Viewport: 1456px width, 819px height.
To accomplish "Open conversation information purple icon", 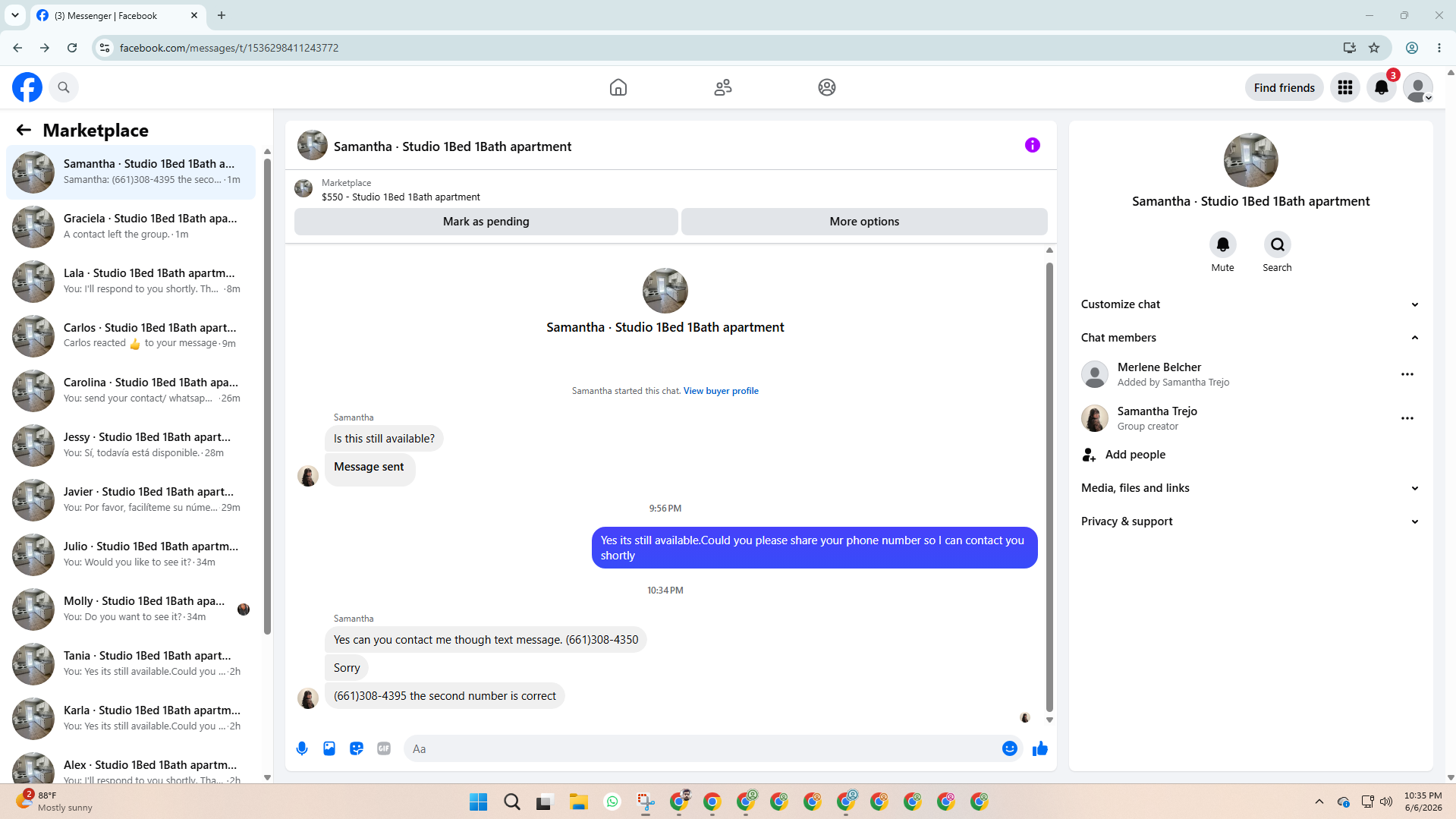I will [x=1033, y=145].
